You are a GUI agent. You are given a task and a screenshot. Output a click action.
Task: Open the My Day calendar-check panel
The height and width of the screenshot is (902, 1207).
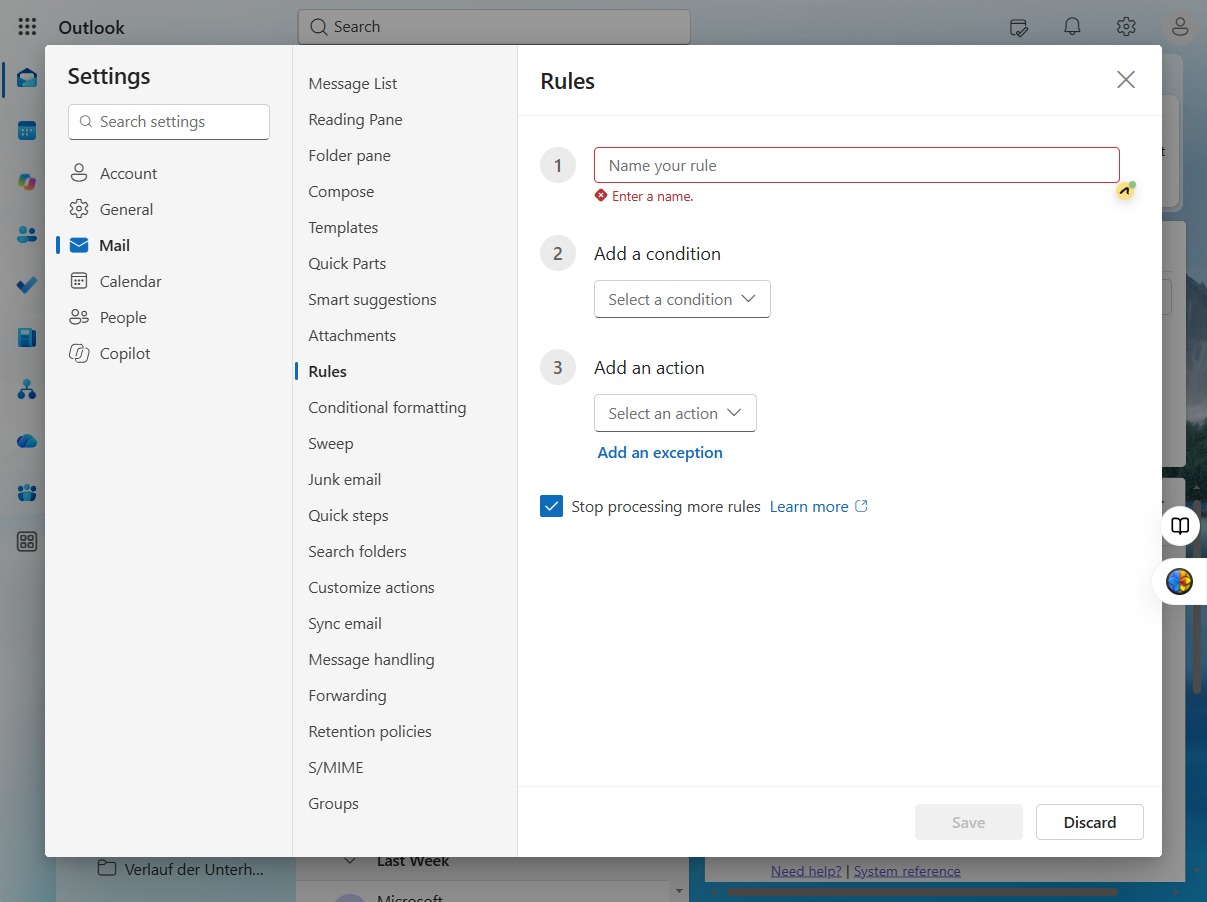[1019, 27]
